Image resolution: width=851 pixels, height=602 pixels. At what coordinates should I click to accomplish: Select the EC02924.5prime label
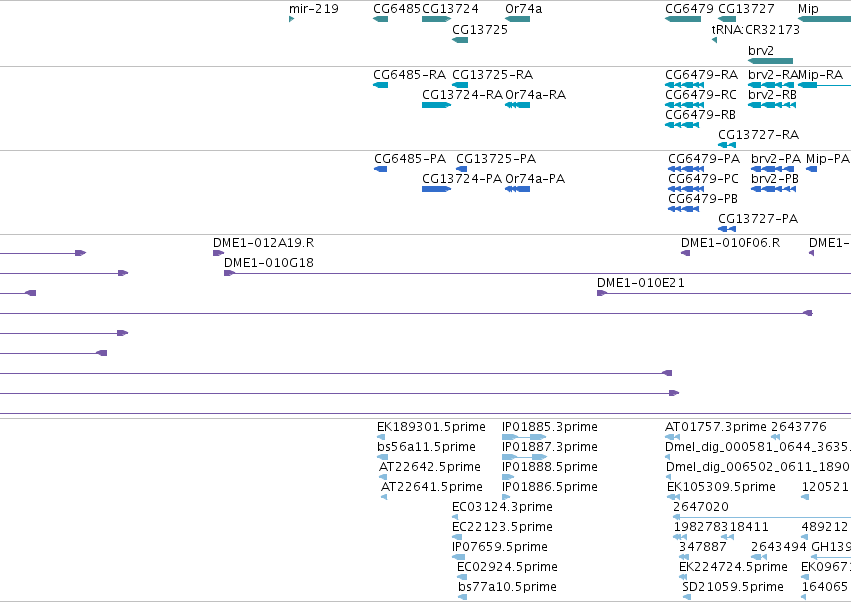(507, 567)
